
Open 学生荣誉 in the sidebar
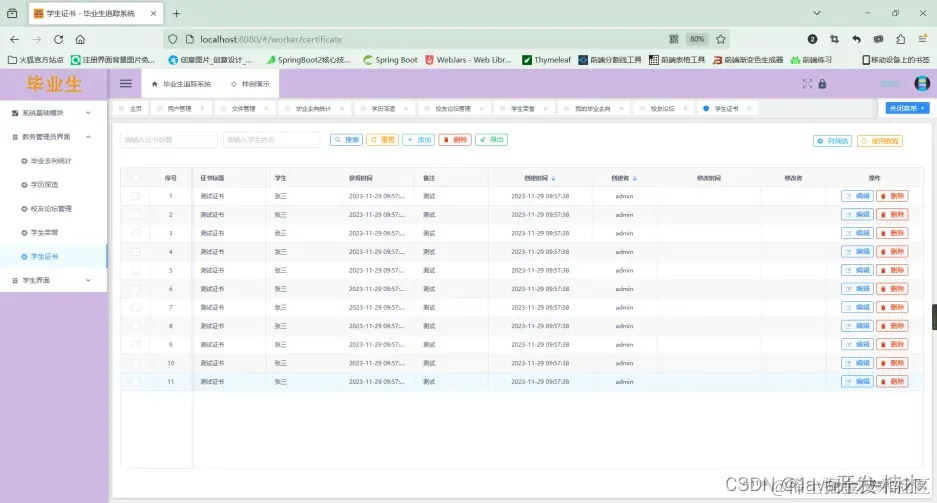[44, 232]
